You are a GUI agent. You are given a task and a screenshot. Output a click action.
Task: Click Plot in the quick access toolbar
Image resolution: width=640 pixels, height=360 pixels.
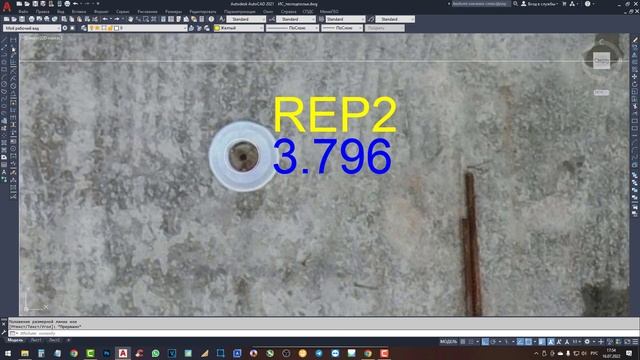point(67,4)
